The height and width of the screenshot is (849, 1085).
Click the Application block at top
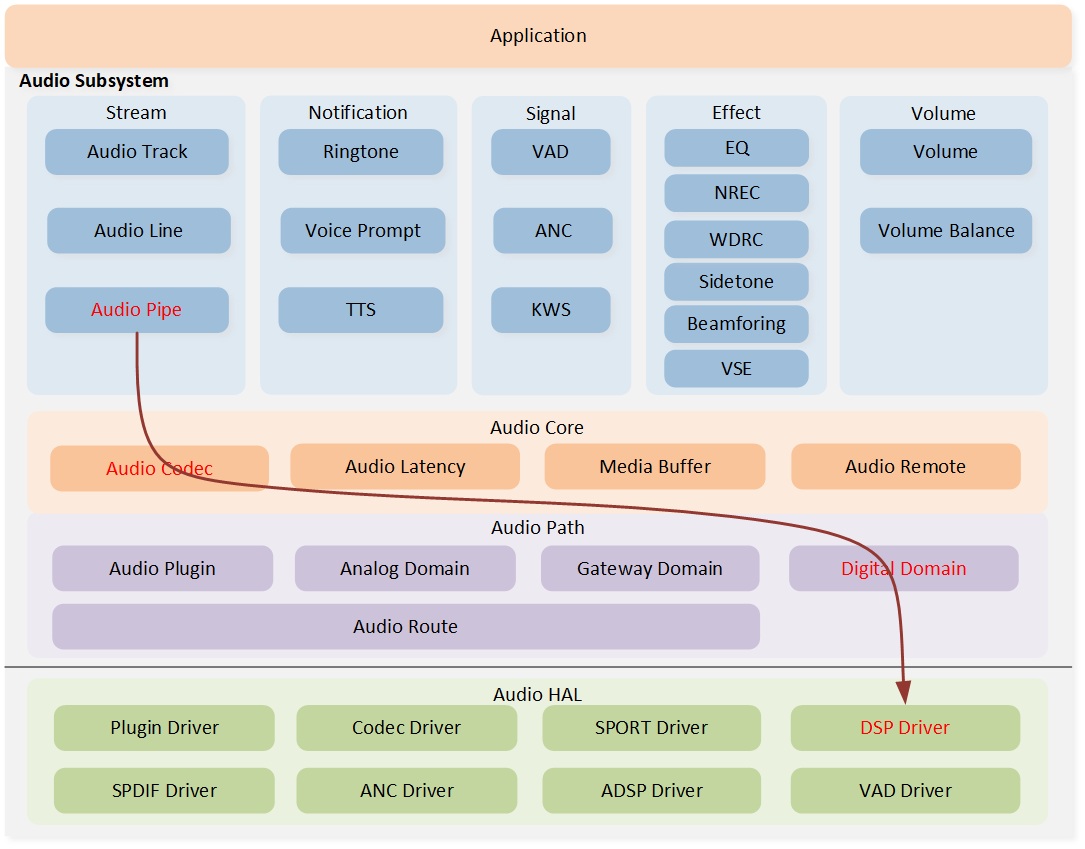(x=538, y=36)
